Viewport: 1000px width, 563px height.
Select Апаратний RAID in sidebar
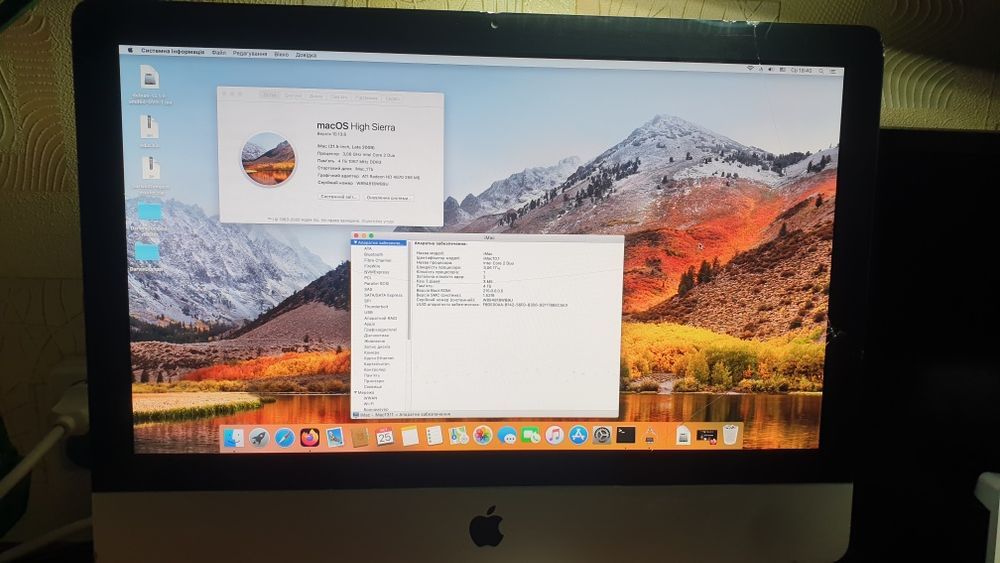(x=380, y=318)
